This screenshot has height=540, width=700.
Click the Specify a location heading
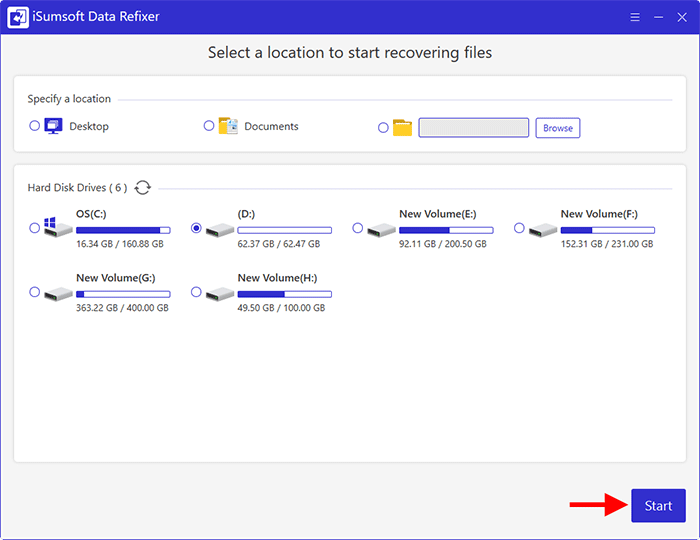pos(69,99)
